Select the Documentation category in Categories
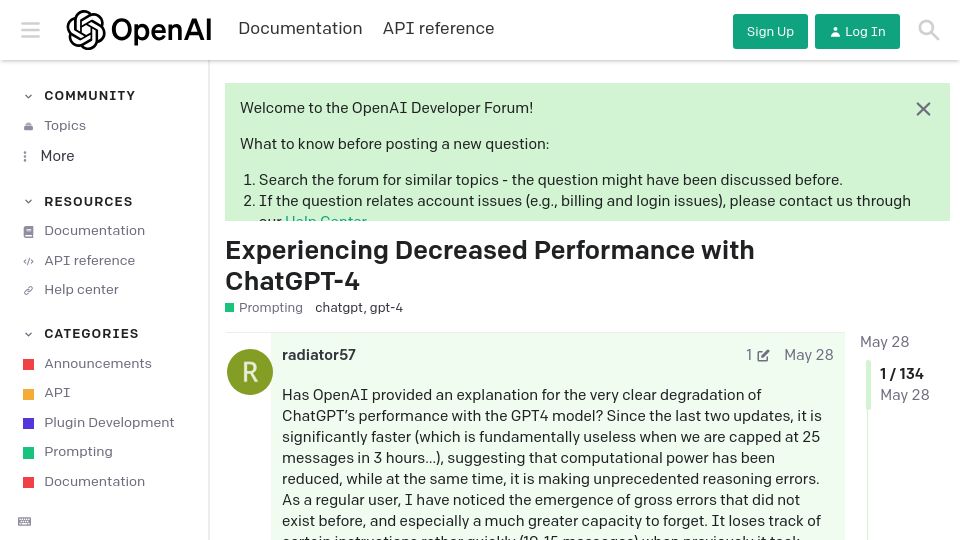The width and height of the screenshot is (960, 540). coord(94,482)
